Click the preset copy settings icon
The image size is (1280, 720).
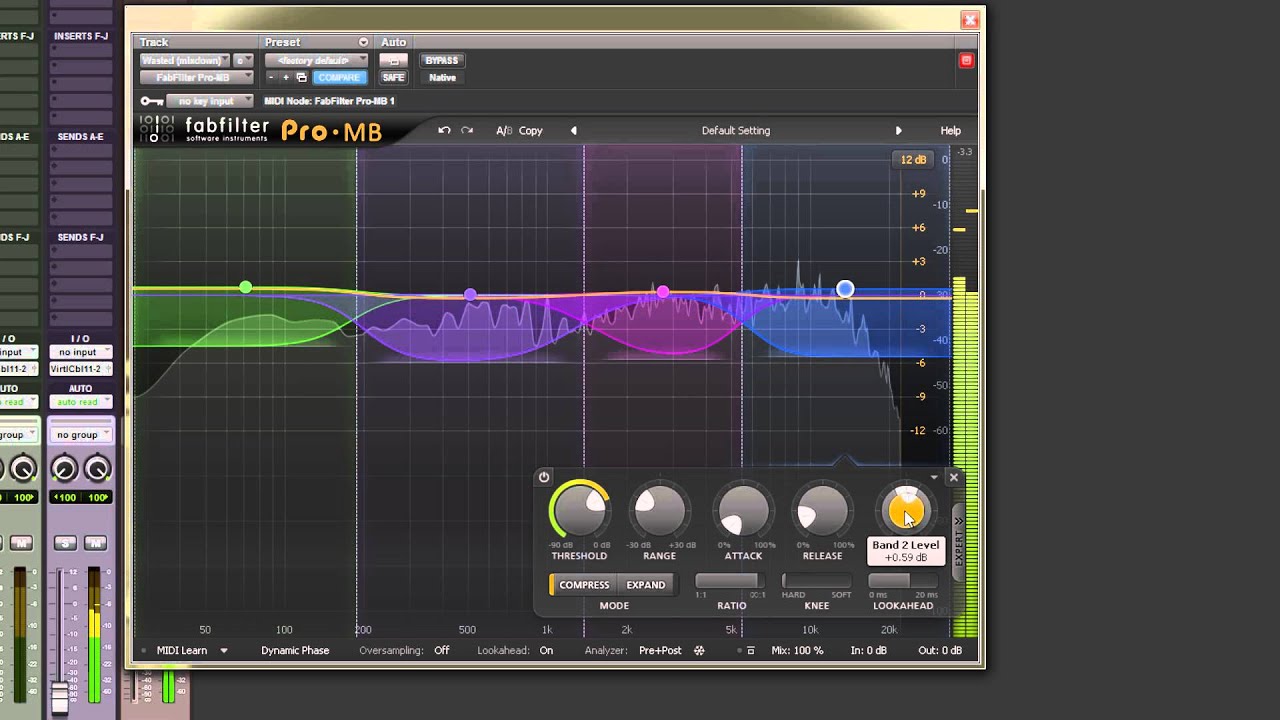pyautogui.click(x=301, y=78)
